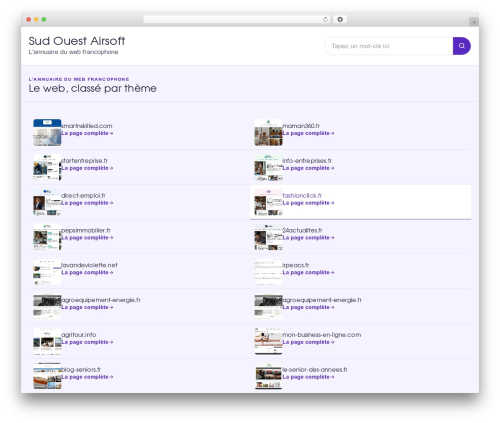Screen dimensions: 500x423
Task: Open le-senior-des-annees.fr entry title
Action: [x=315, y=370]
